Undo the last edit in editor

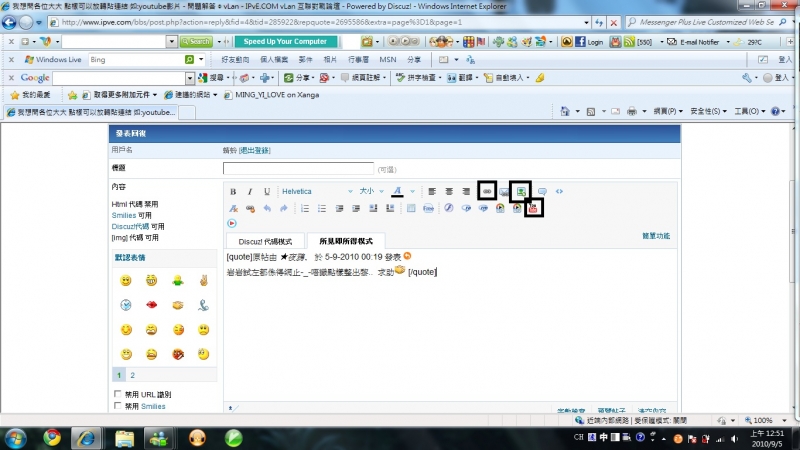pyautogui.click(x=267, y=208)
